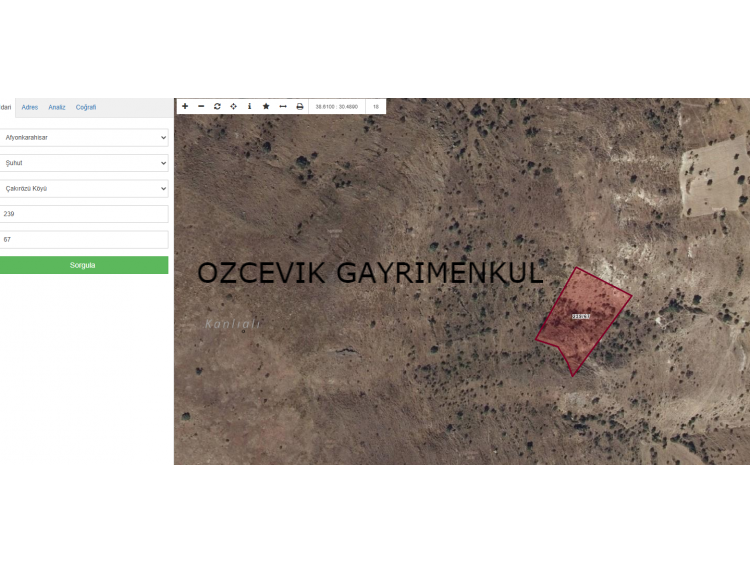
Task: Click the print icon in toolbar
Action: 299,106
